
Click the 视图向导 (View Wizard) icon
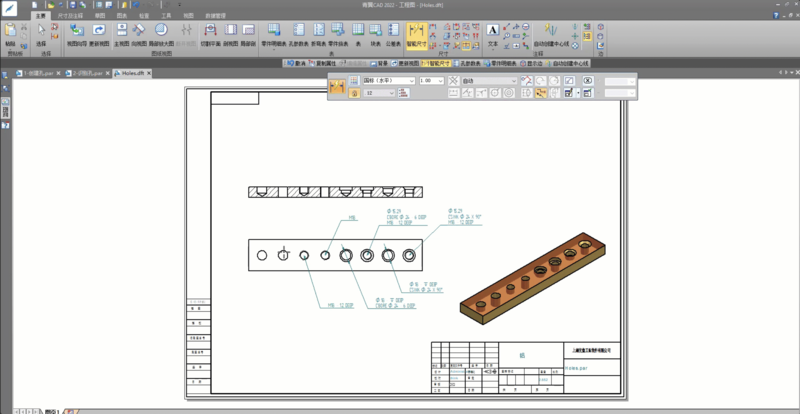pyautogui.click(x=77, y=34)
